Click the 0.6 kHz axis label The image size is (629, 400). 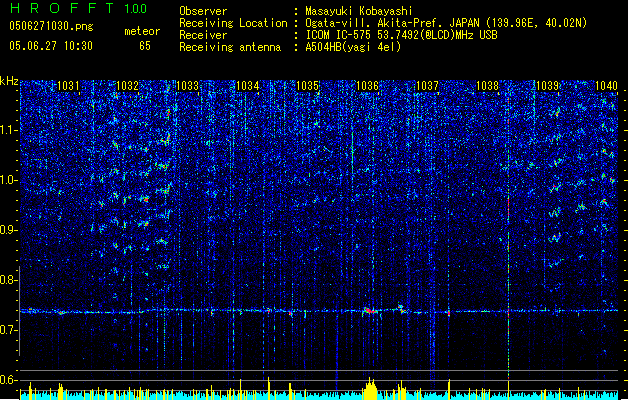8,380
